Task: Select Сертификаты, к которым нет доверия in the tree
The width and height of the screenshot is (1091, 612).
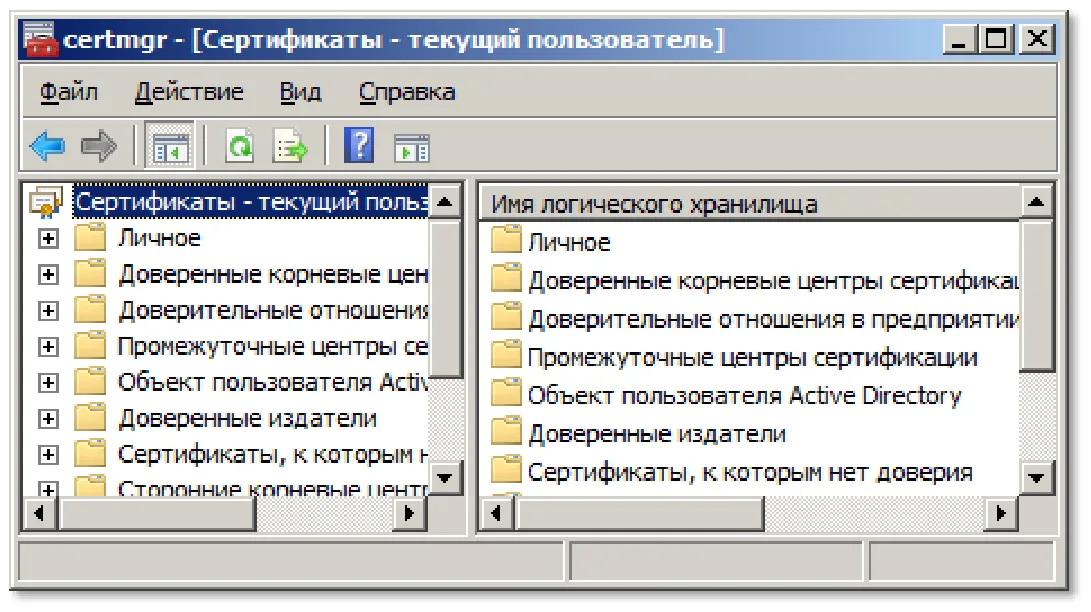Action: (x=273, y=455)
